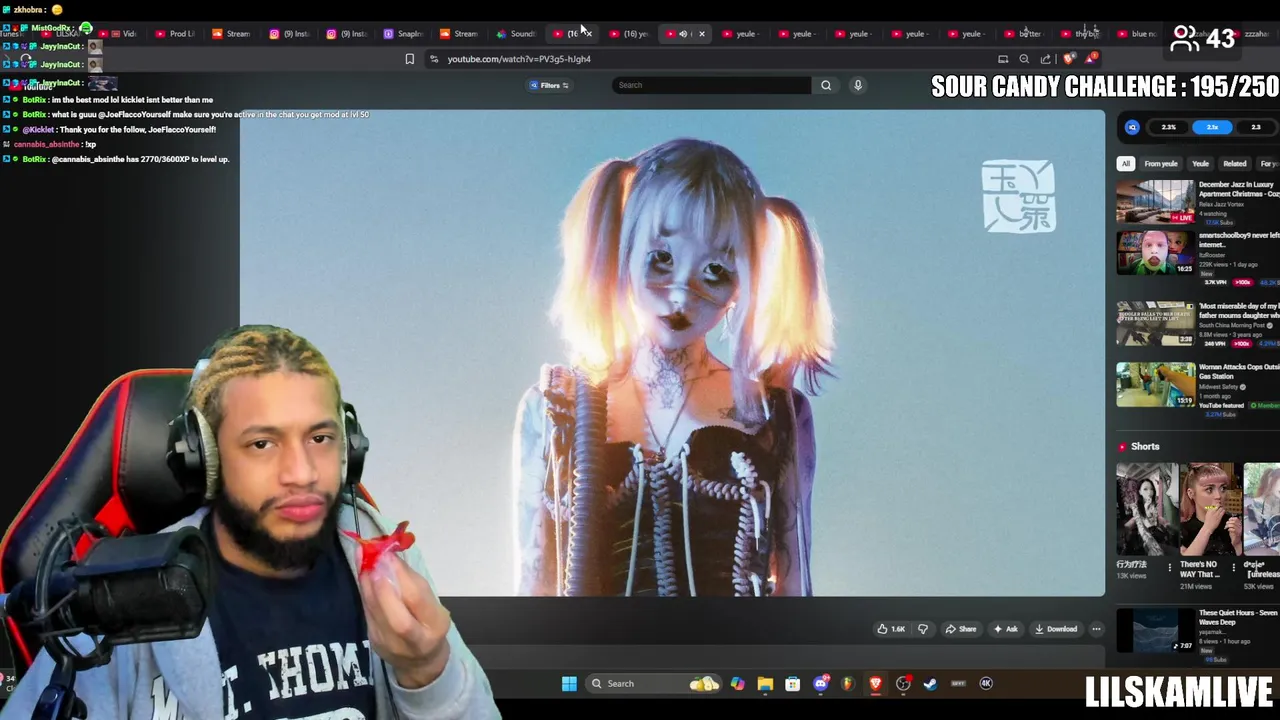Open options for first Short
Viewport: 1280px width, 720px height.
[x=1169, y=568]
